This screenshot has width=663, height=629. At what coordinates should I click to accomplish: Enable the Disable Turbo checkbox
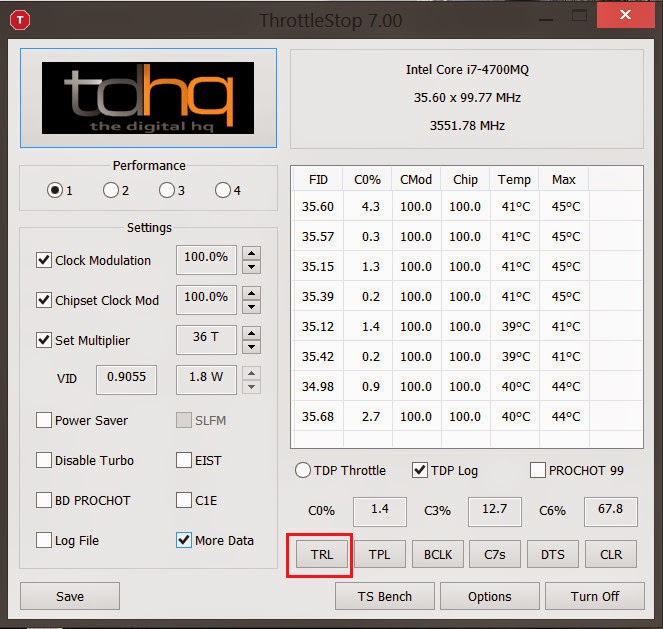44,460
